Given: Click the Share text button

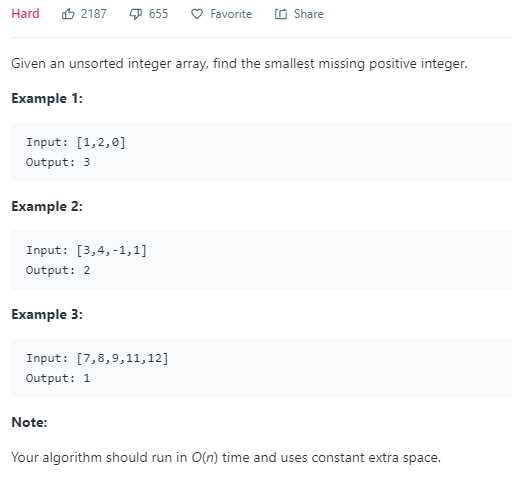Looking at the screenshot, I should (309, 14).
